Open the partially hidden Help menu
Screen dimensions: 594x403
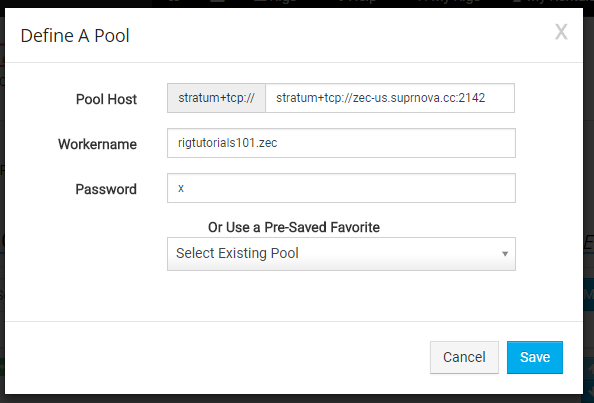pos(357,2)
